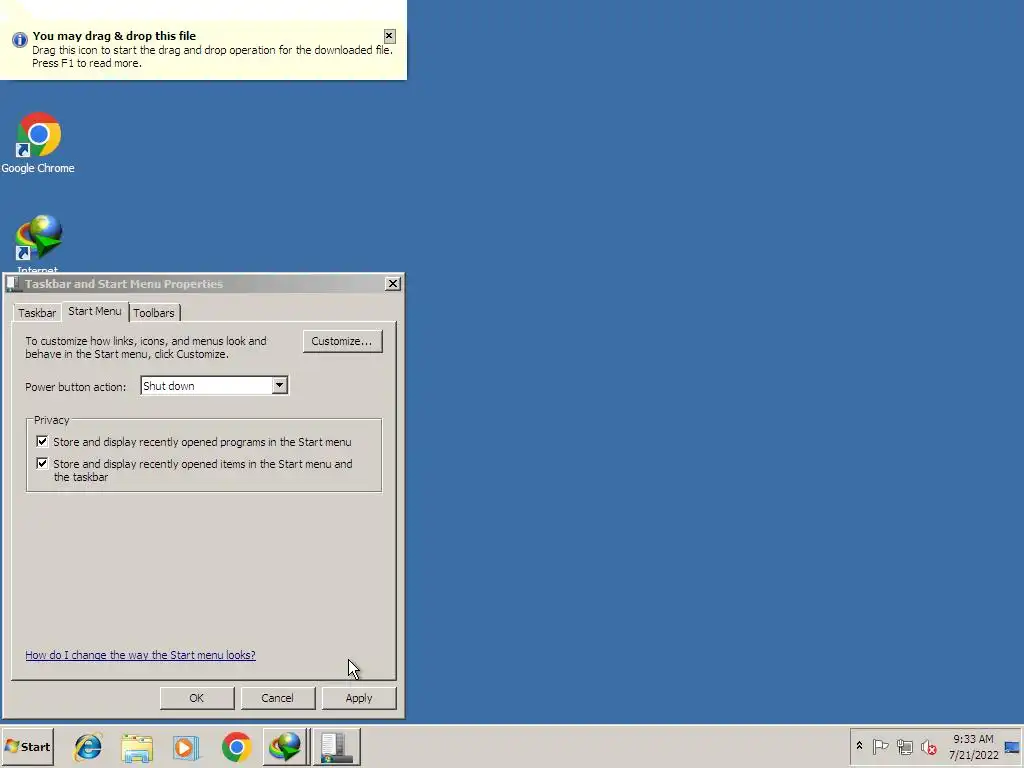This screenshot has width=1024, height=768.
Task: Open the Action Center flag icon
Action: [x=880, y=746]
